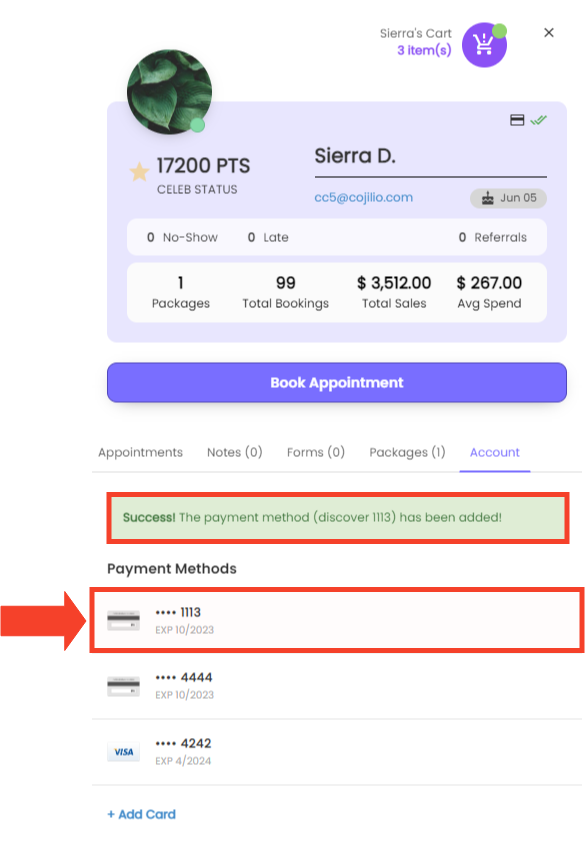This screenshot has width=585, height=845.
Task: Click the card icon beside 1113
Action: 123,620
